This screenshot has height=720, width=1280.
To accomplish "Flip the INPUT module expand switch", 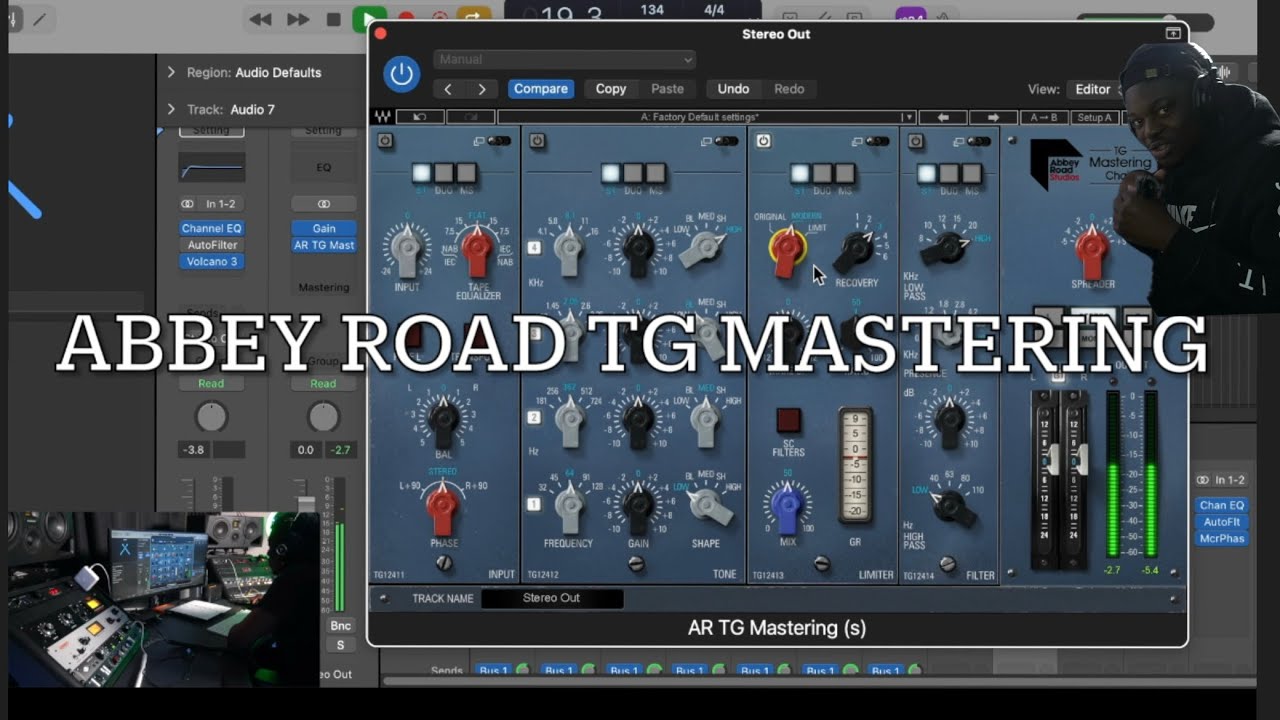I will pos(498,141).
